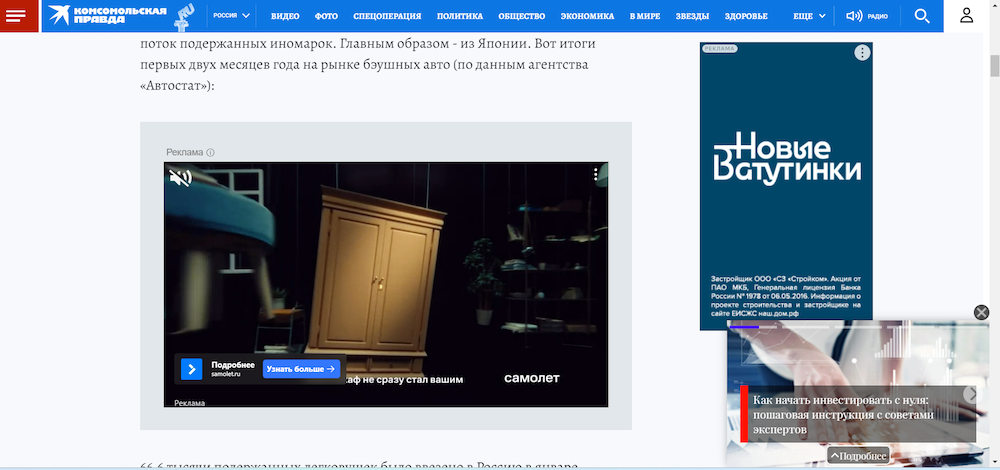This screenshot has height=470, width=1000.
Task: Click the ad info icon next to Реклама
Action: tap(211, 153)
